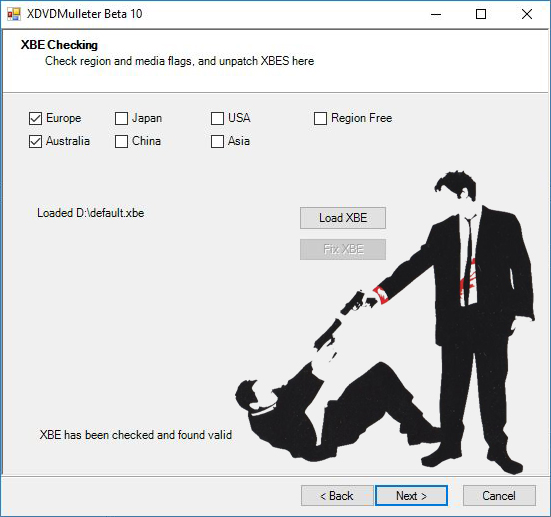Maximize the XDVDMulleter window
The height and width of the screenshot is (517, 551).
(481, 14)
